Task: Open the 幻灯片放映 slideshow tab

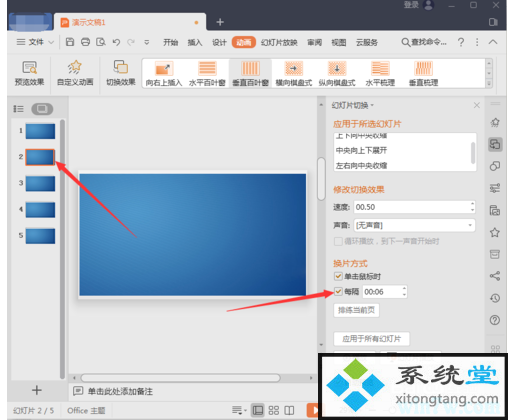Action: pos(279,42)
